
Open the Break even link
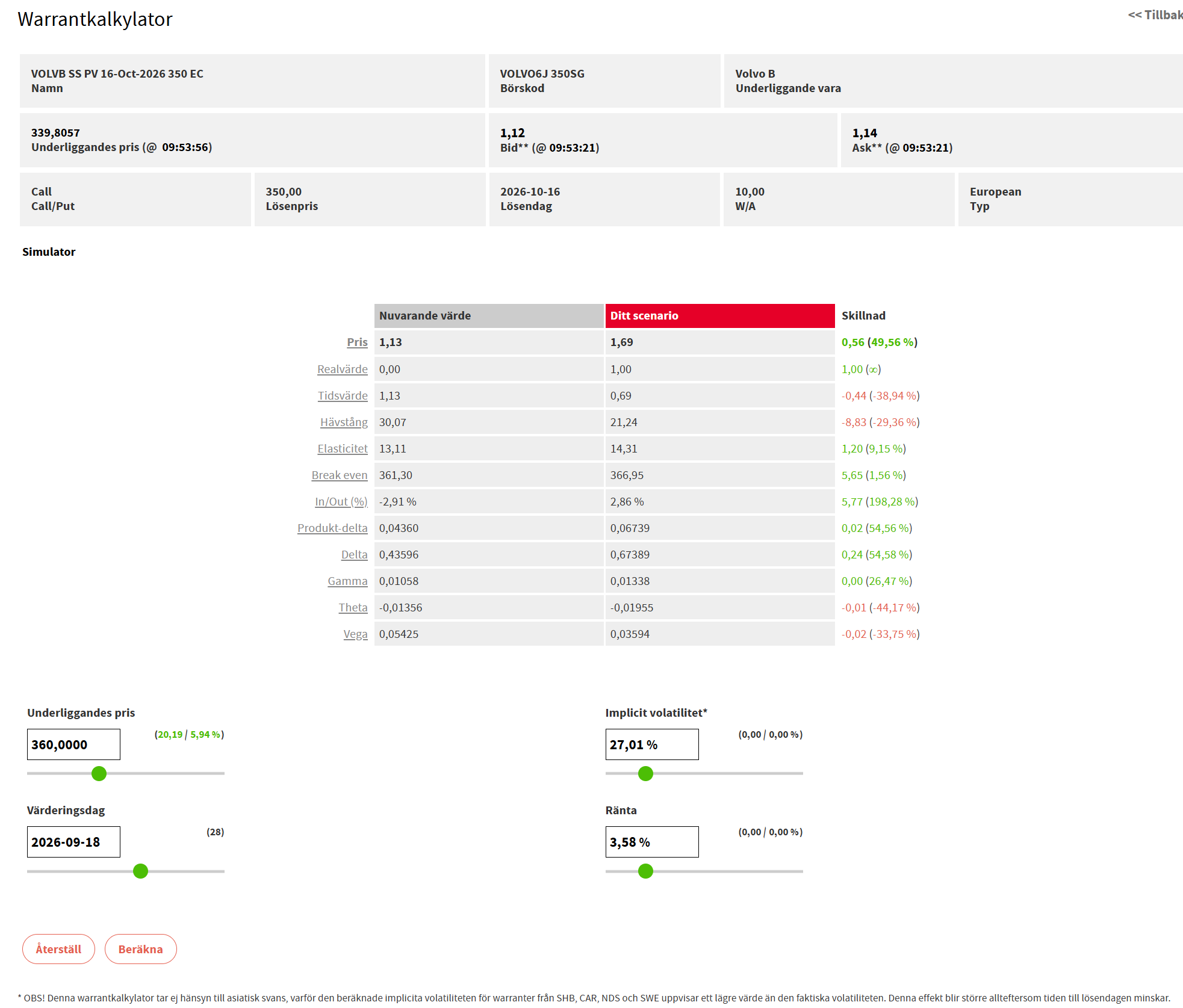(x=340, y=475)
